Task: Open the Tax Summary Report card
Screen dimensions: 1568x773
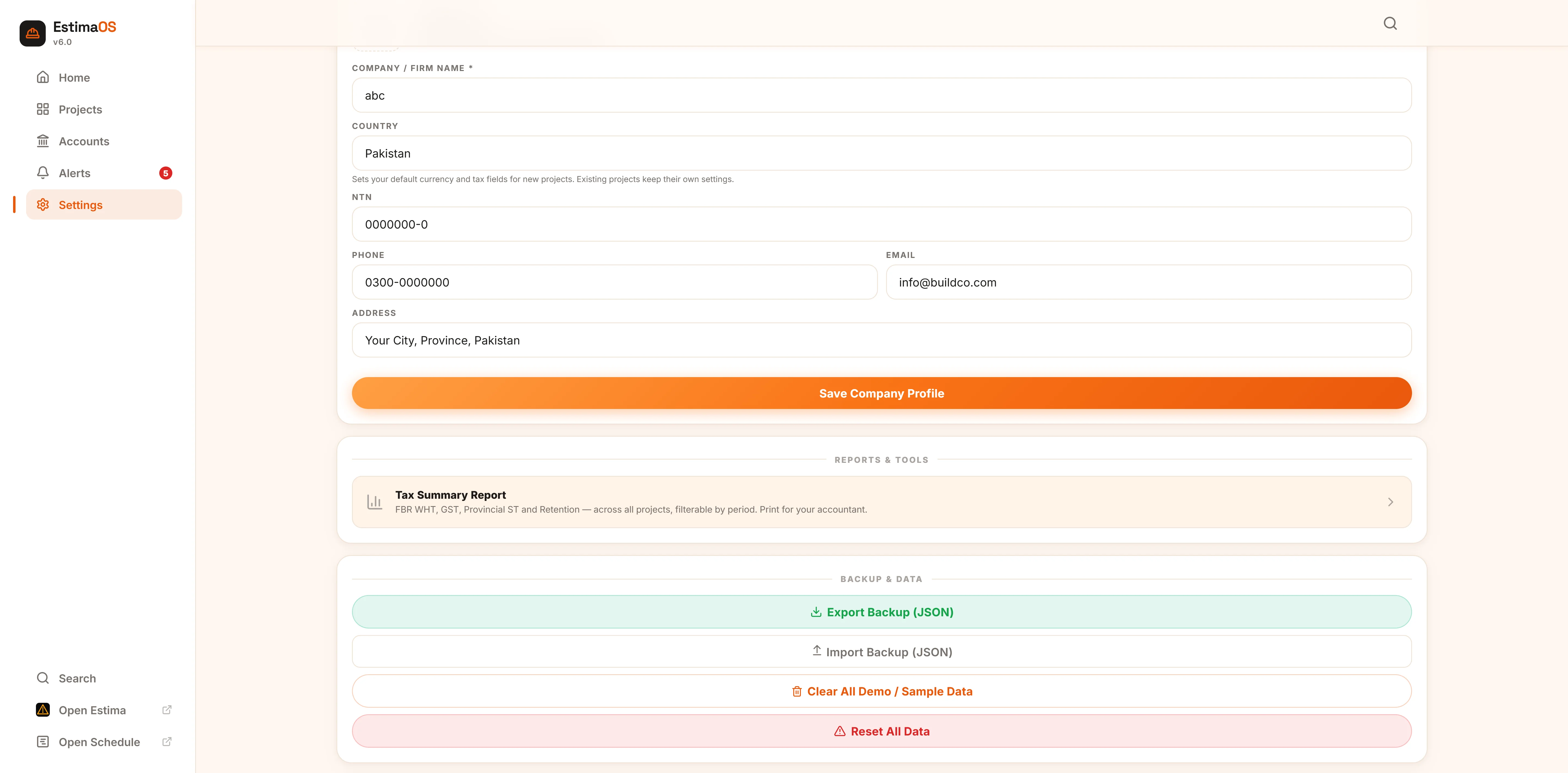Action: click(x=881, y=502)
